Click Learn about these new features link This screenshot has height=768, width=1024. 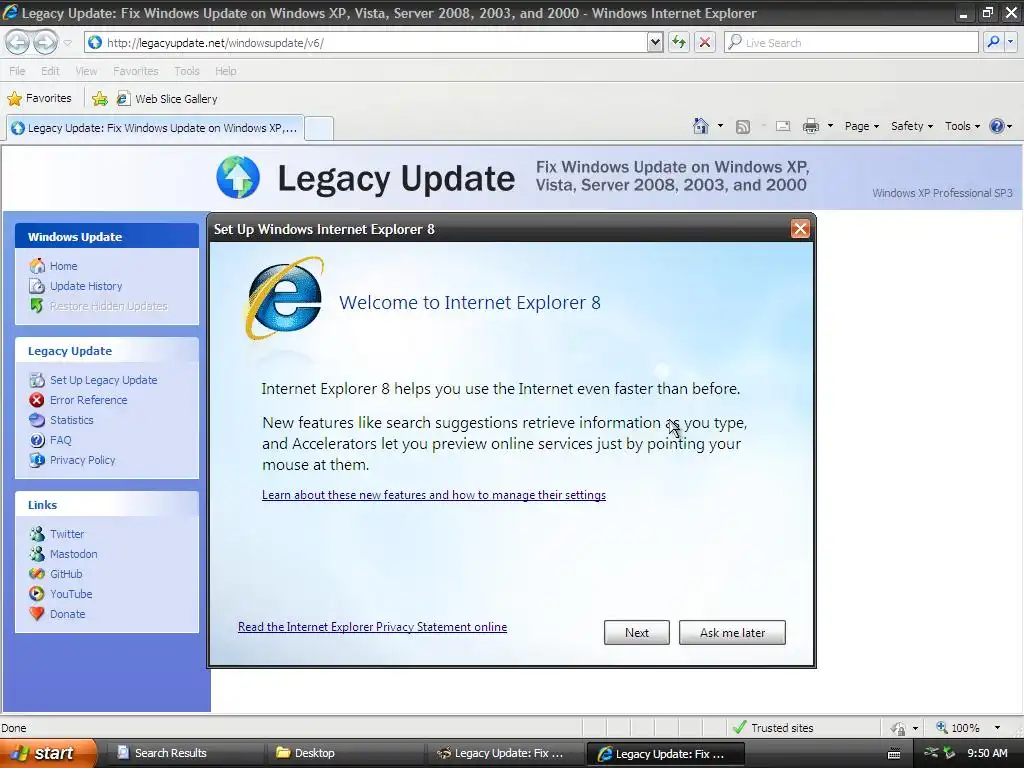tap(434, 495)
